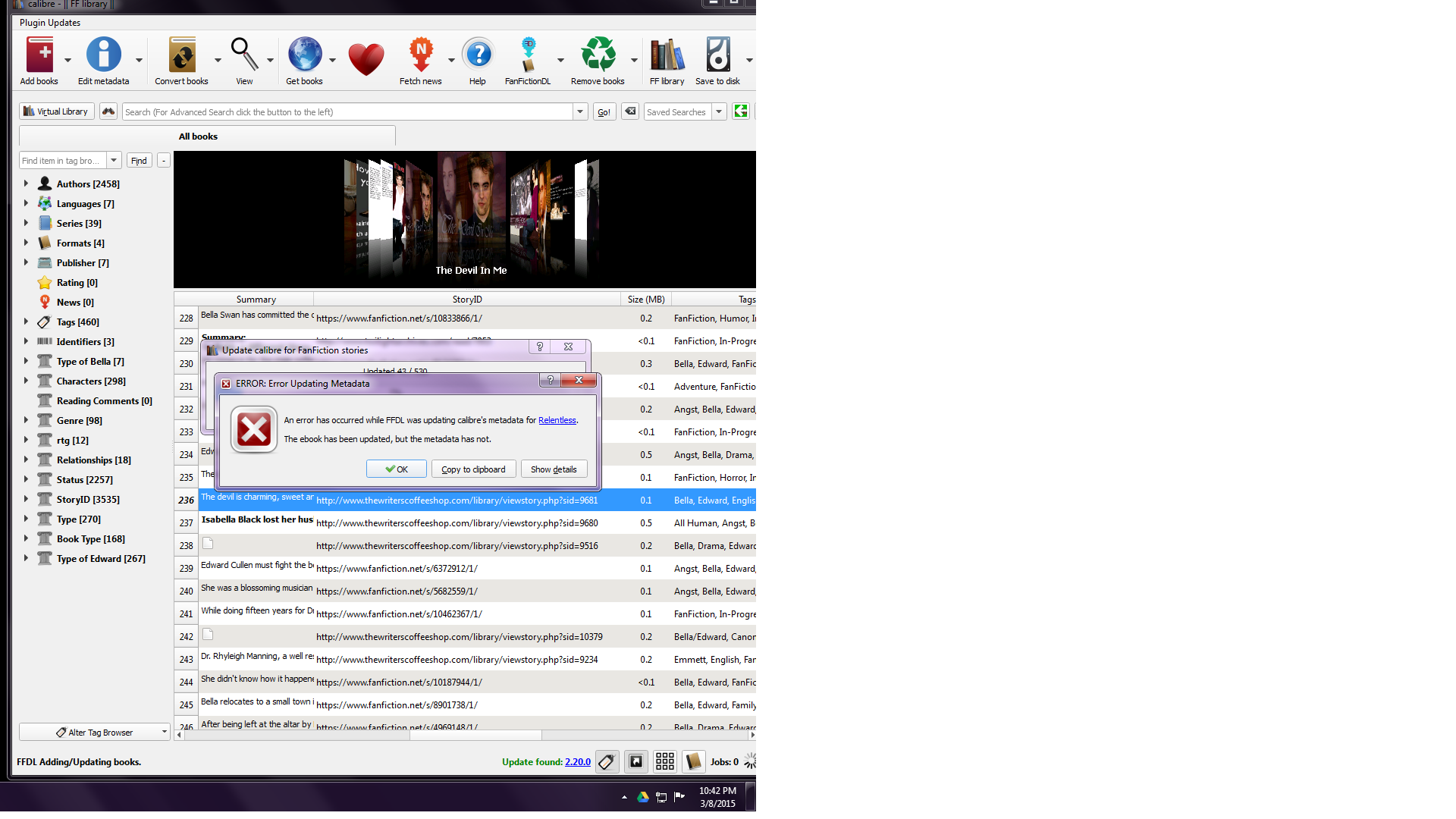The height and width of the screenshot is (819, 1456).
Task: Click the red heart donate icon
Action: click(366, 59)
